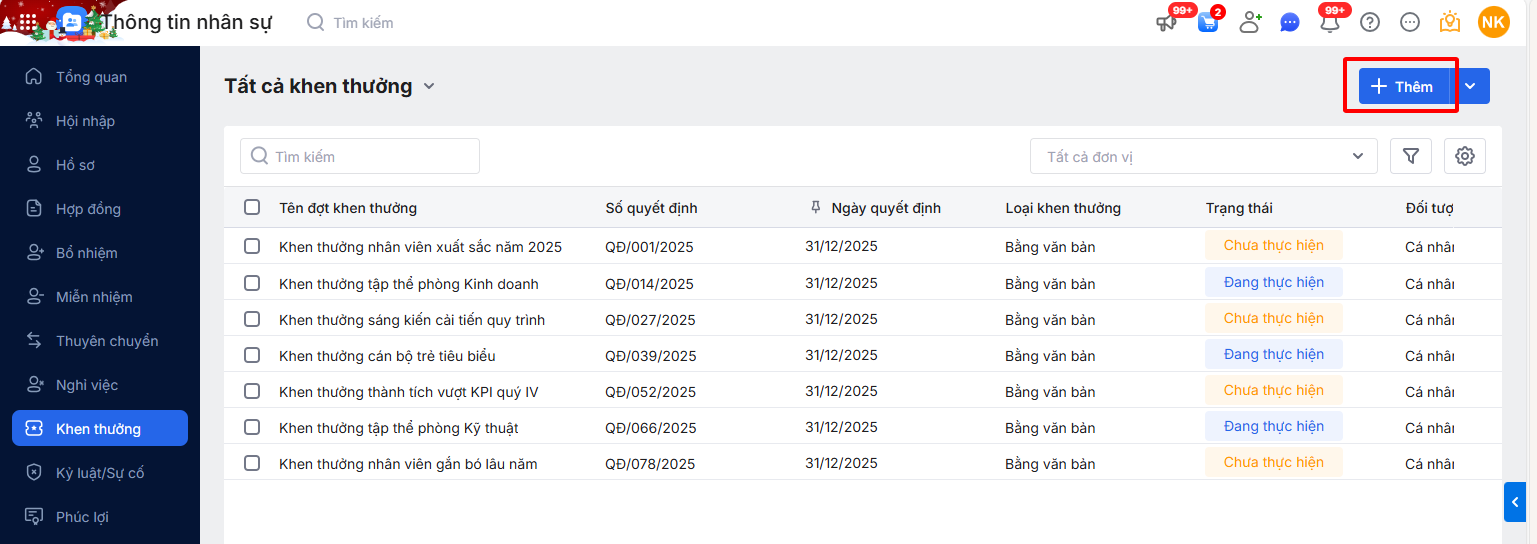1537x544 pixels.
Task: Open the megaphone announcements icon
Action: [x=1167, y=22]
